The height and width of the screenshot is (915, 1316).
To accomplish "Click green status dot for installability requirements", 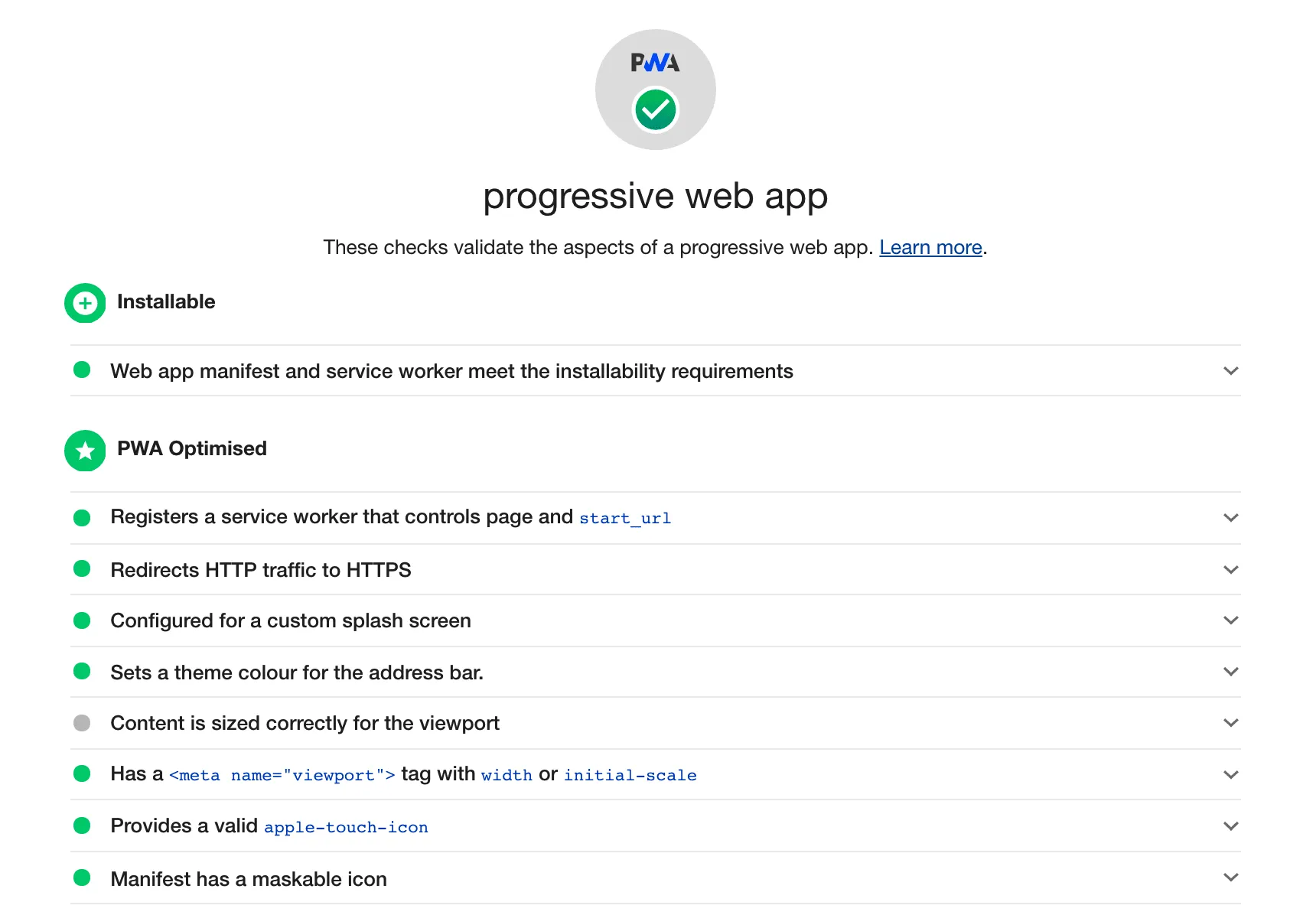I will click(82, 370).
